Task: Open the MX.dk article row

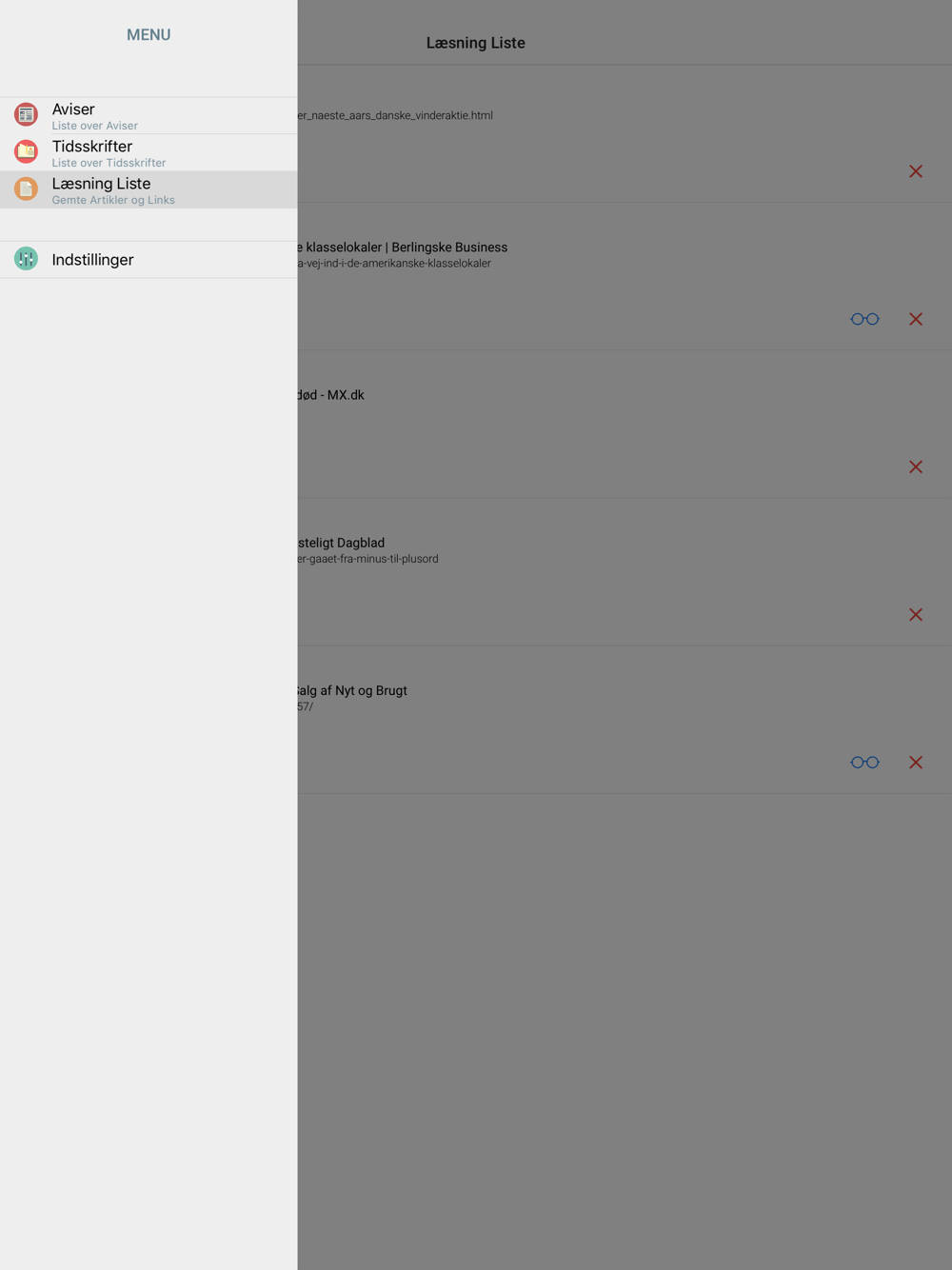Action: (625, 425)
